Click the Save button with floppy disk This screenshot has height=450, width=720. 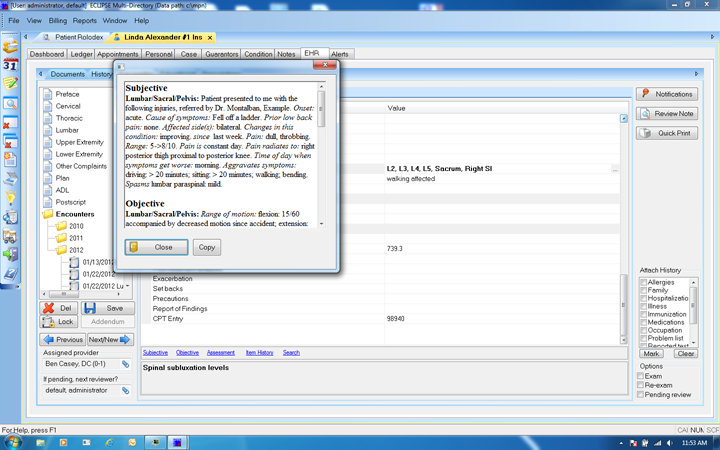(x=108, y=308)
